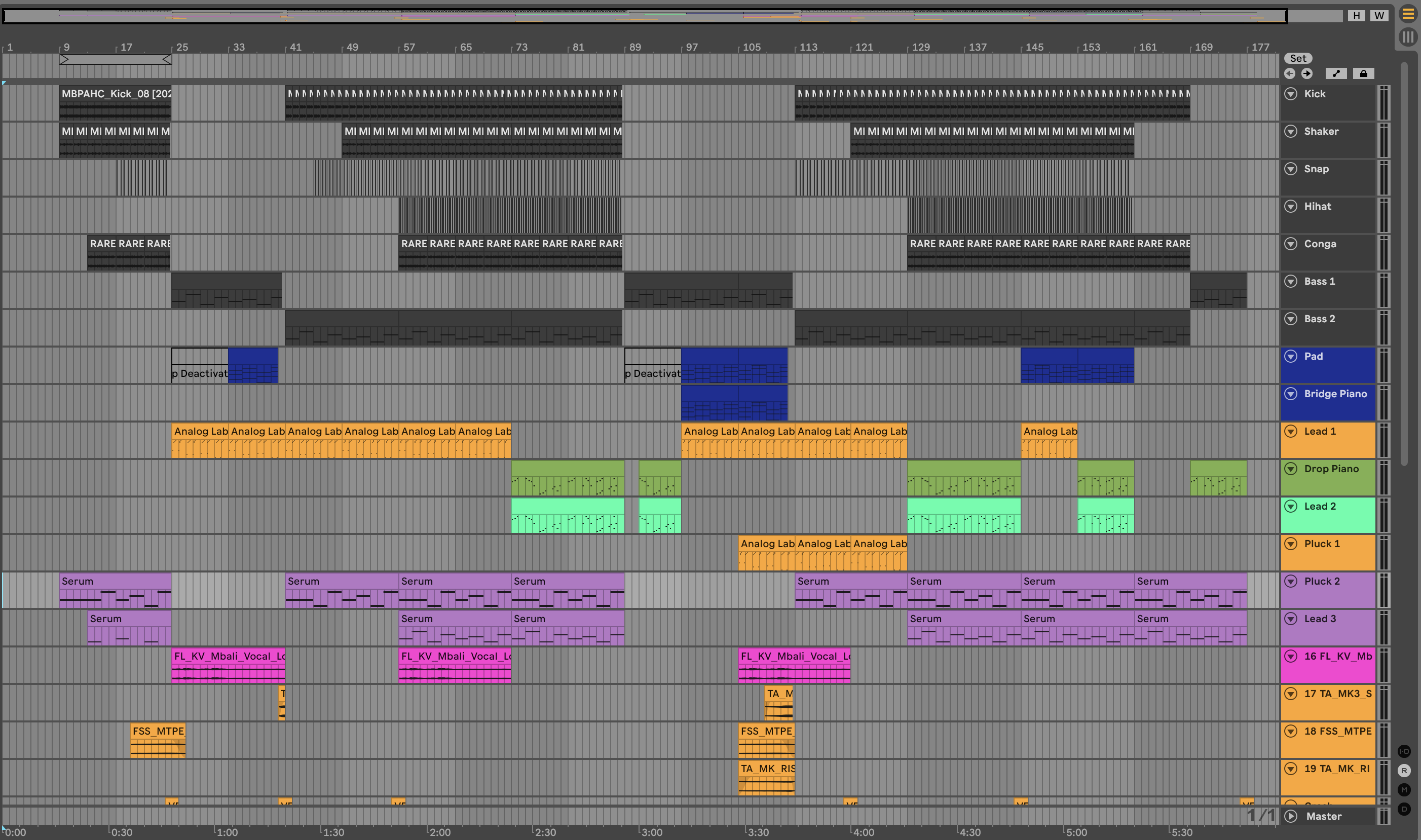Image resolution: width=1421 pixels, height=840 pixels.
Task: Select first FL_KV_Mbali_Vocal clip
Action: click(x=228, y=657)
